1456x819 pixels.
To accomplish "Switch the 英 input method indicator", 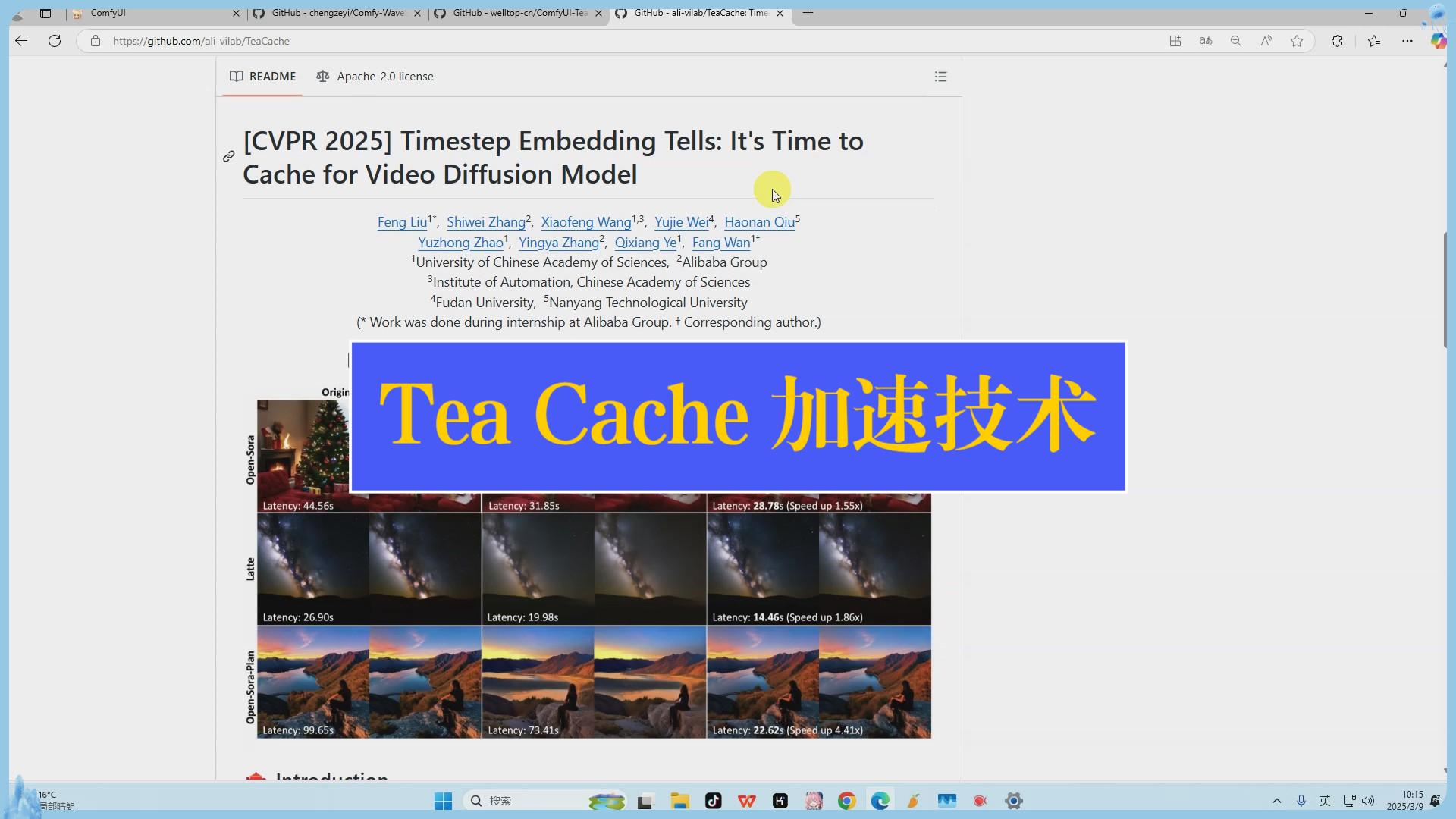I will pos(1325,801).
